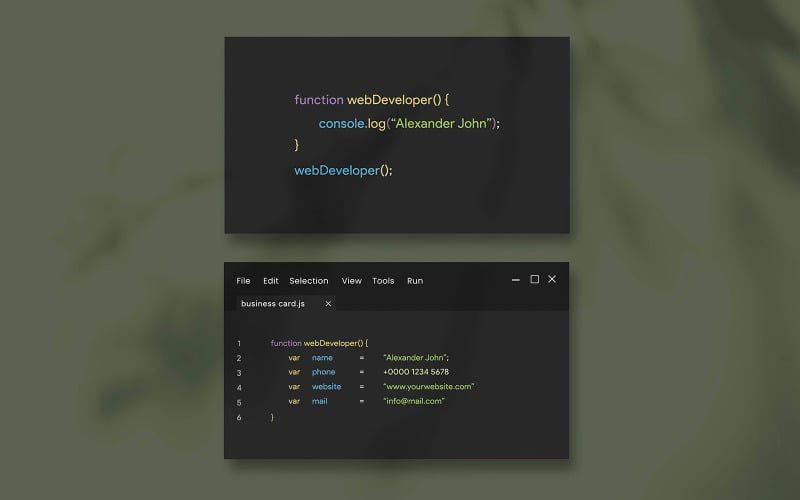Click the console.log line on top card
Image resolution: width=800 pixels, height=500 pixels.
[x=409, y=123]
